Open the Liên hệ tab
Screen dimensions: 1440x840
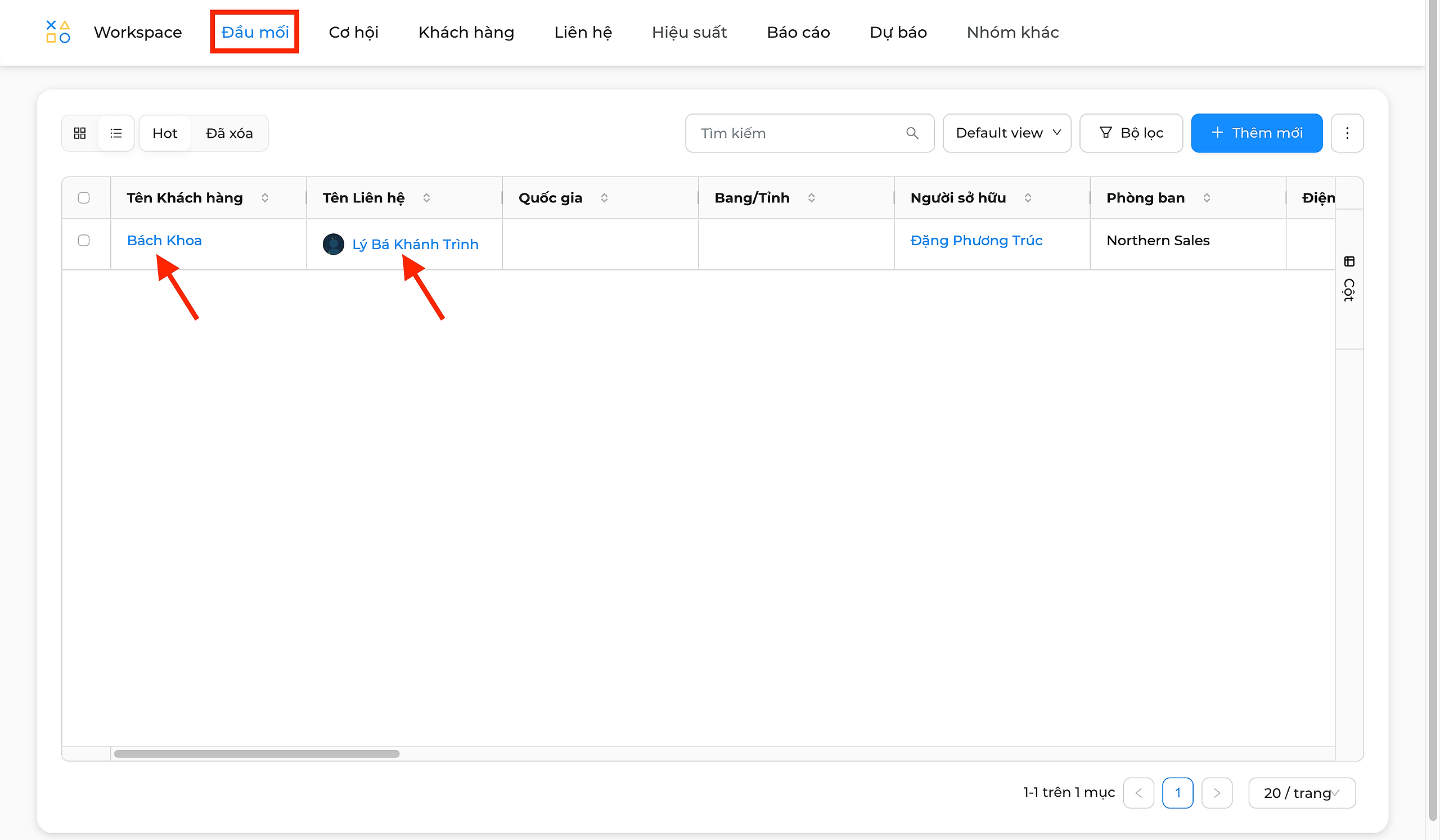pyautogui.click(x=583, y=32)
